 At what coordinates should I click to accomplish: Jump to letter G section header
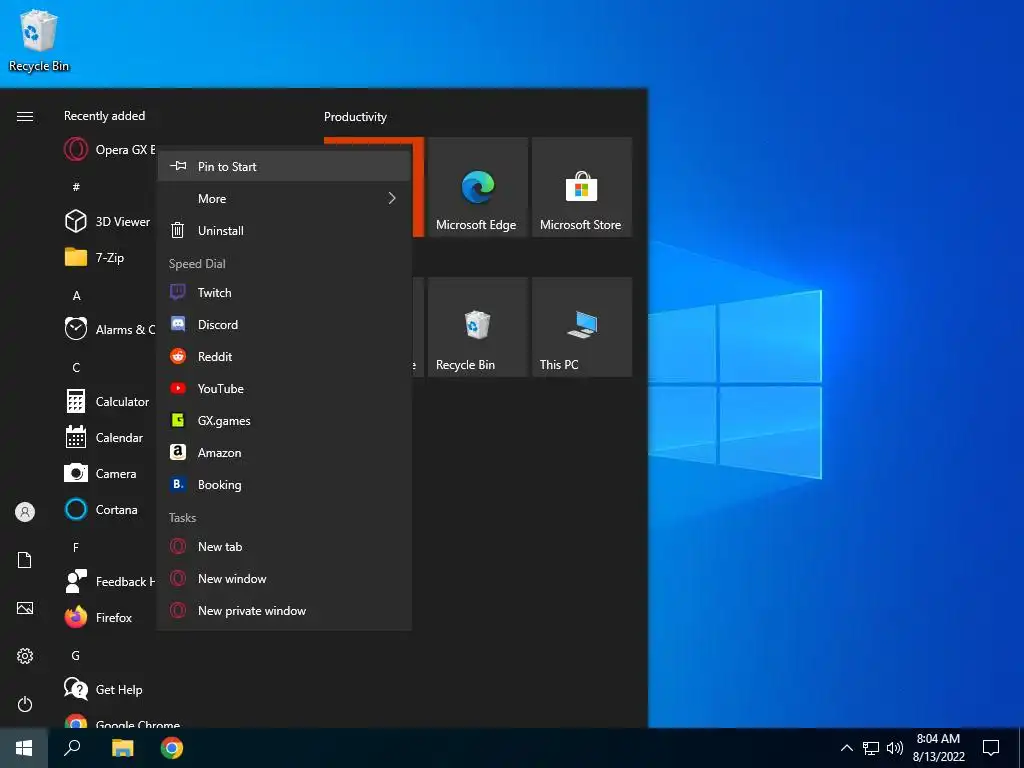point(76,656)
